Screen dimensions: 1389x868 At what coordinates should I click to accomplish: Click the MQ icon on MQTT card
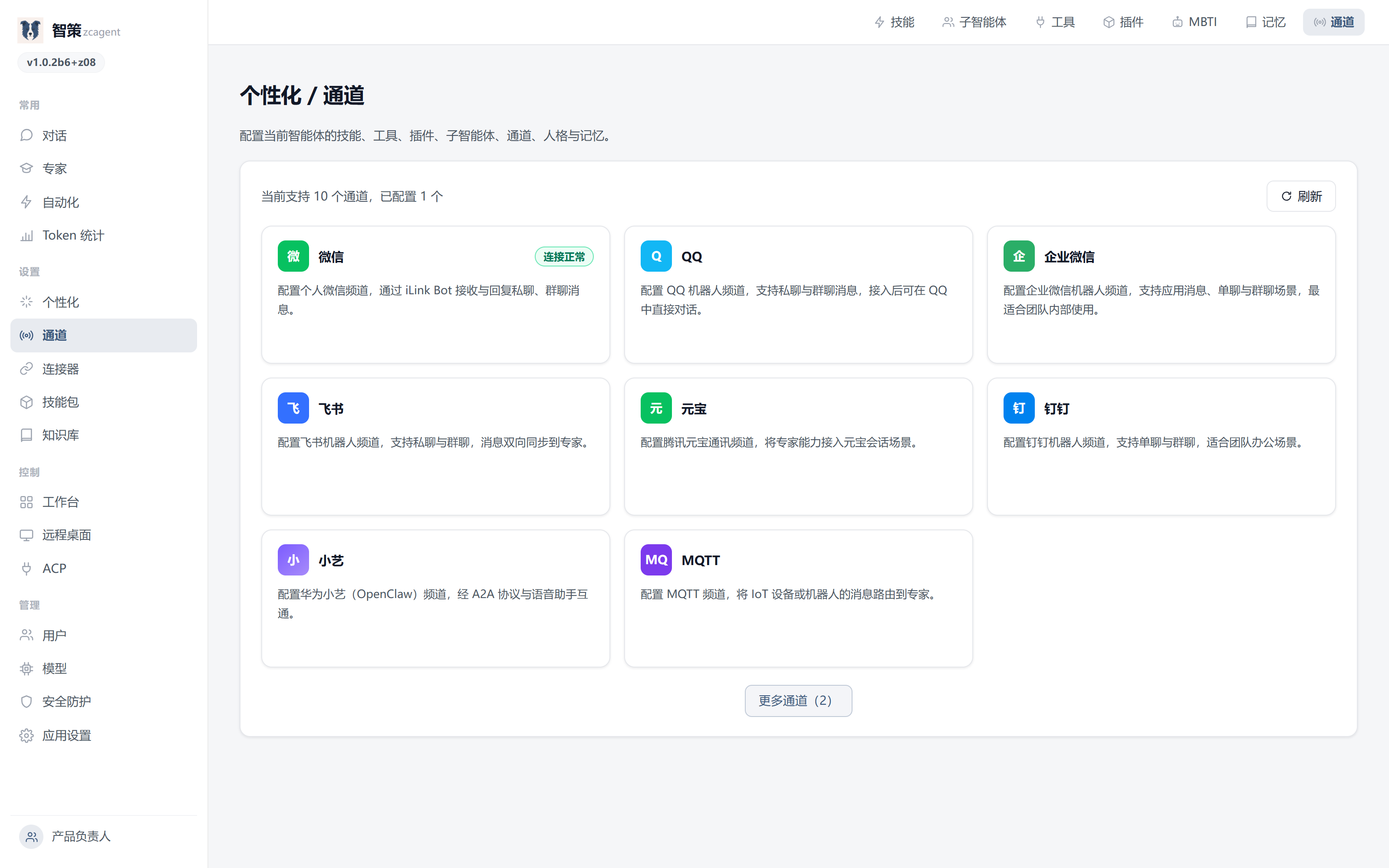656,560
